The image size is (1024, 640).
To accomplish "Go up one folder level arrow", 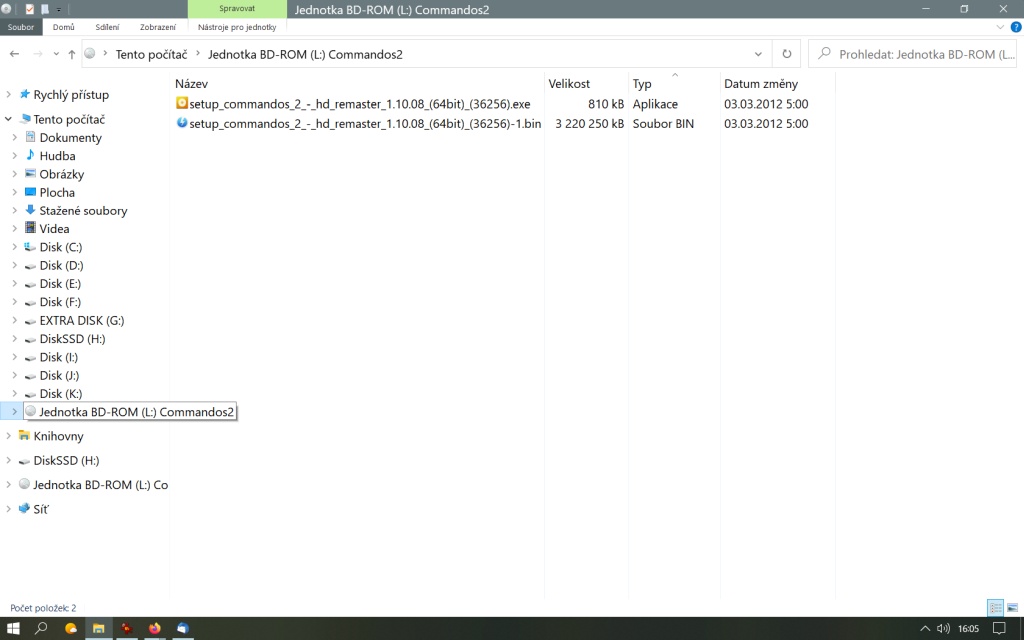I will pos(72,54).
